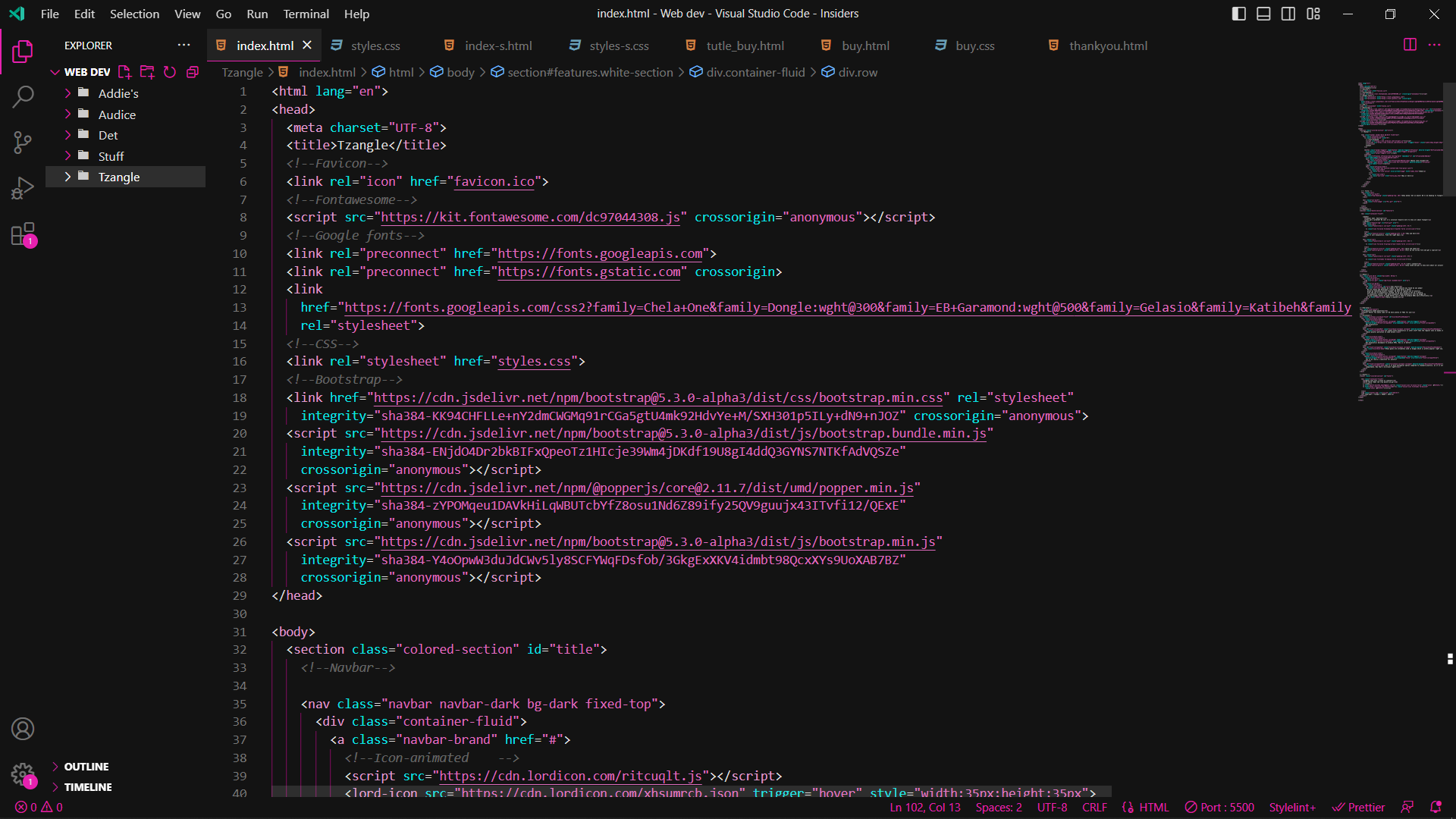The height and width of the screenshot is (819, 1456).
Task: Open the Search view in the activity bar
Action: coord(23,96)
